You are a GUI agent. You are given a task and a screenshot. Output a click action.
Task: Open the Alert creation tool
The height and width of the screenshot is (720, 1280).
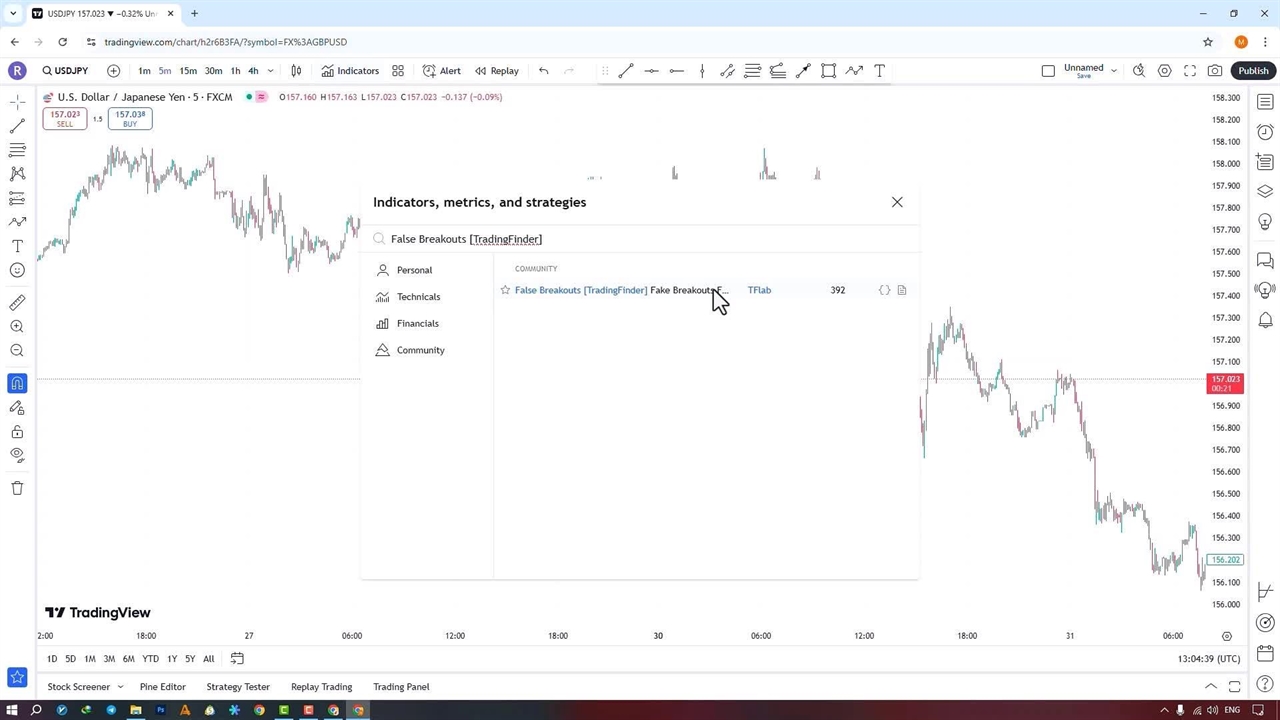pyautogui.click(x=441, y=71)
